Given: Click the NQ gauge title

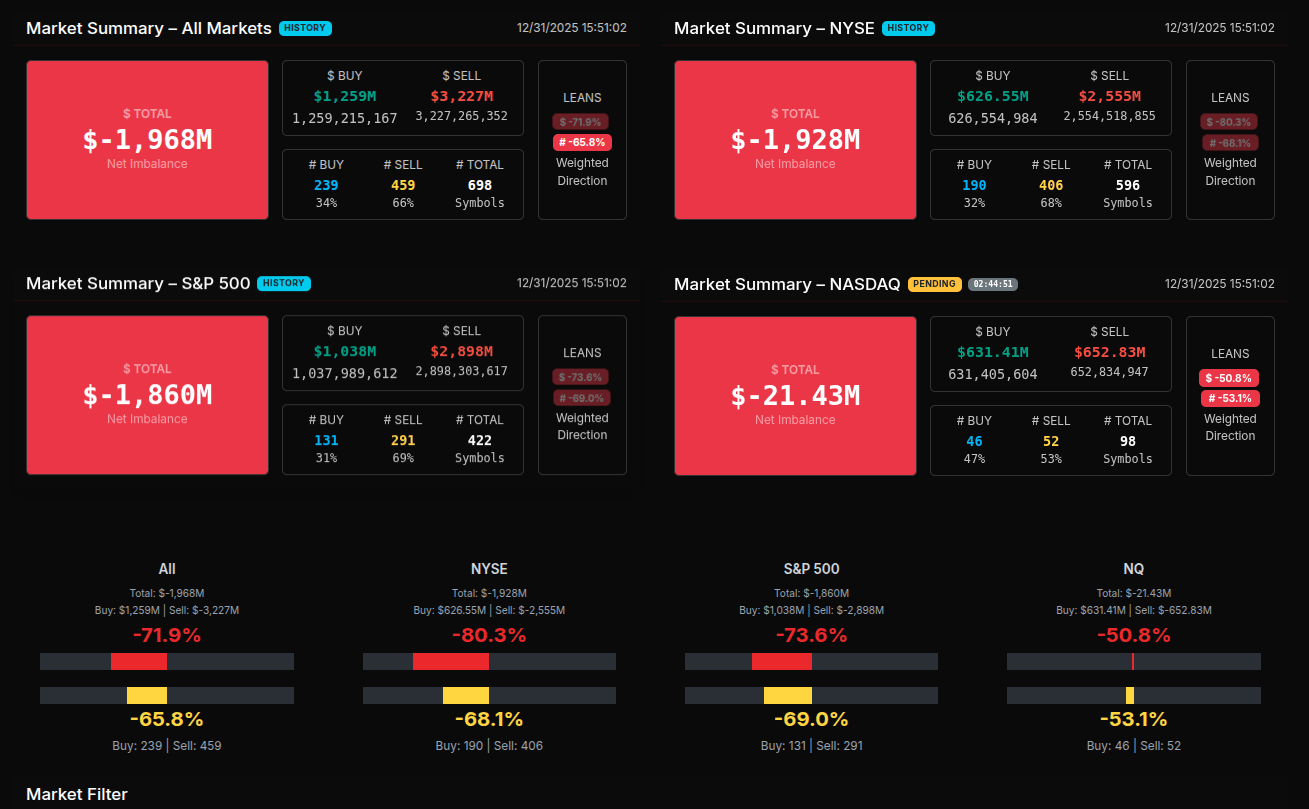Looking at the screenshot, I should 1133,569.
